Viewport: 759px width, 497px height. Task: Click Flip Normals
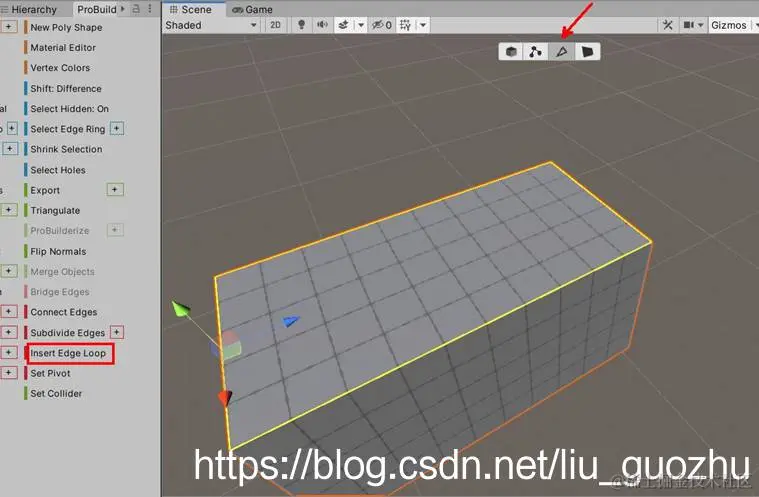(58, 251)
